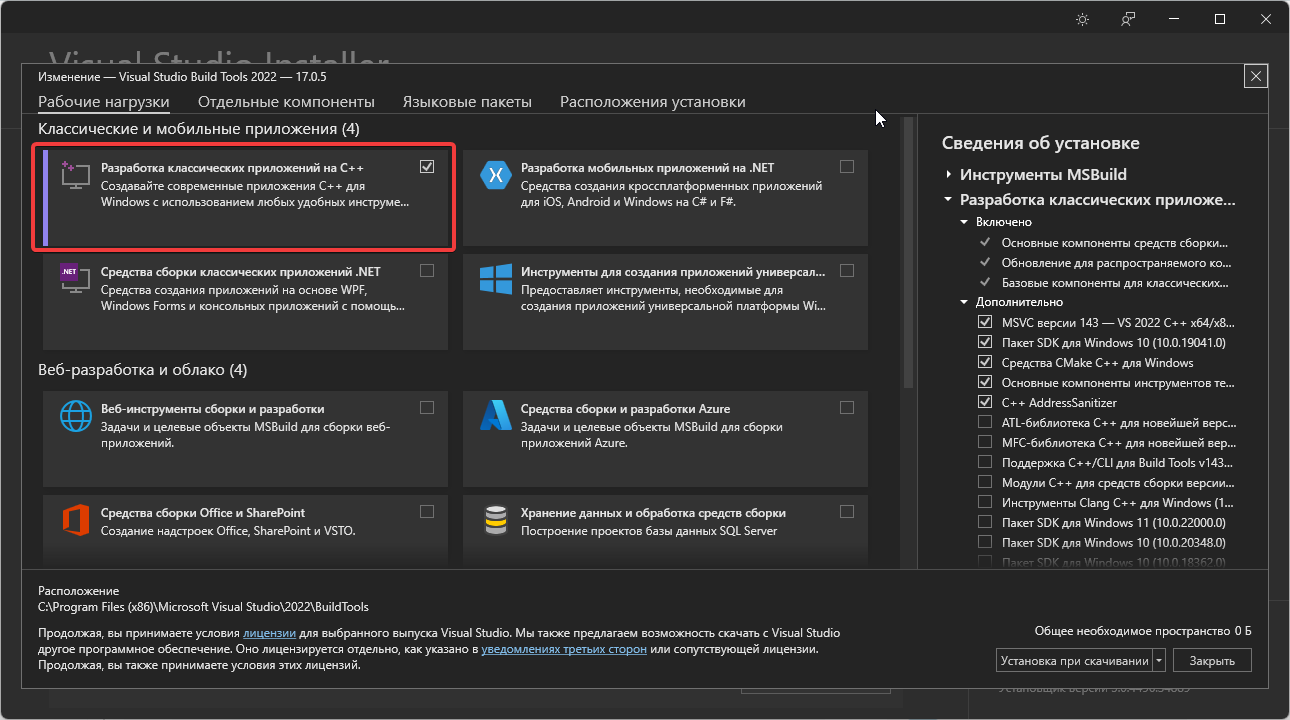Uncheck Средства CMake C++ для Windows
This screenshot has height=720, width=1290.
984,363
